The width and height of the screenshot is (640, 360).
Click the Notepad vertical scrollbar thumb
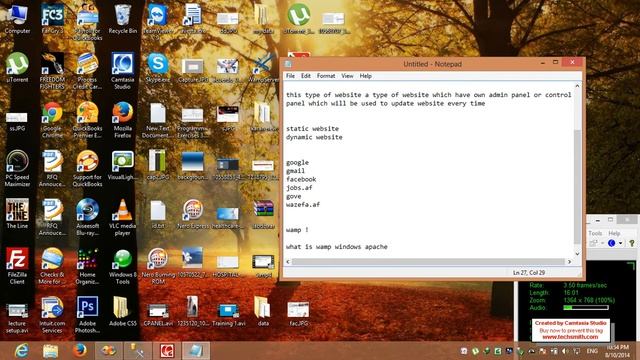point(577,187)
